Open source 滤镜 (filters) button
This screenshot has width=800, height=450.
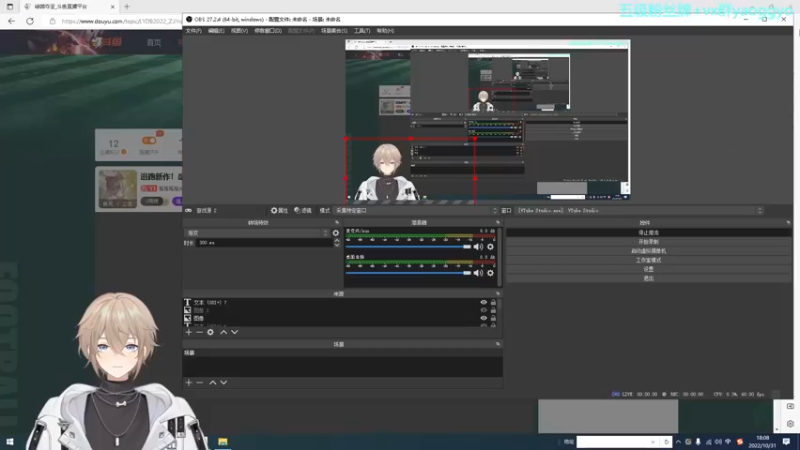[x=303, y=210]
